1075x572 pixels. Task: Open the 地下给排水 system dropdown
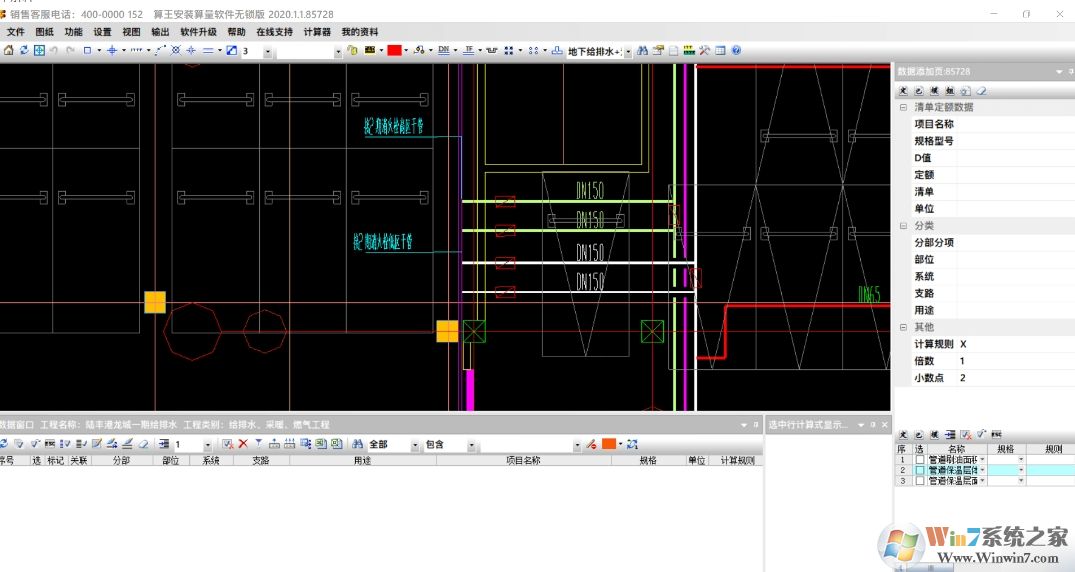click(628, 51)
